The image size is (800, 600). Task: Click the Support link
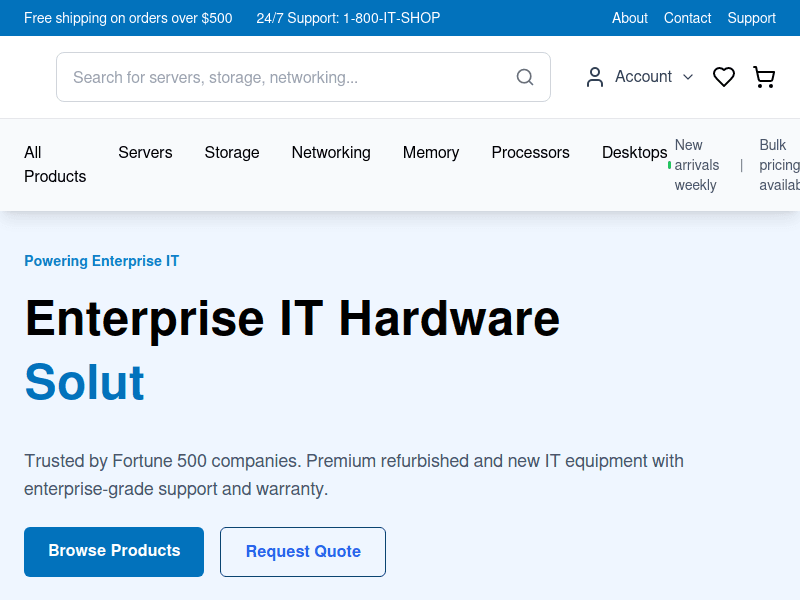(751, 18)
